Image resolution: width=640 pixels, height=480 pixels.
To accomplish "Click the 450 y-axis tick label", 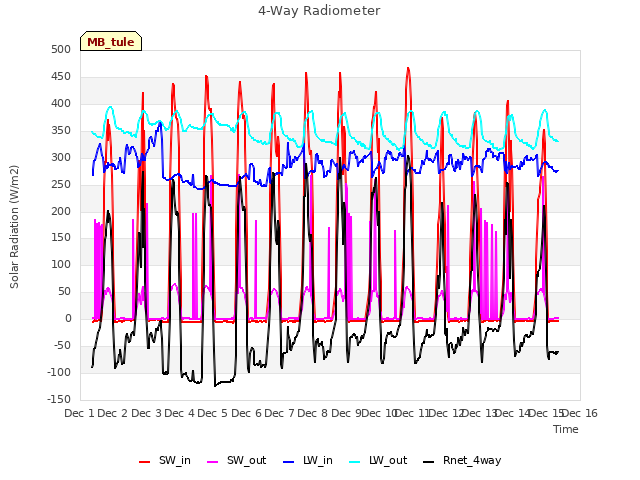I will (61, 76).
